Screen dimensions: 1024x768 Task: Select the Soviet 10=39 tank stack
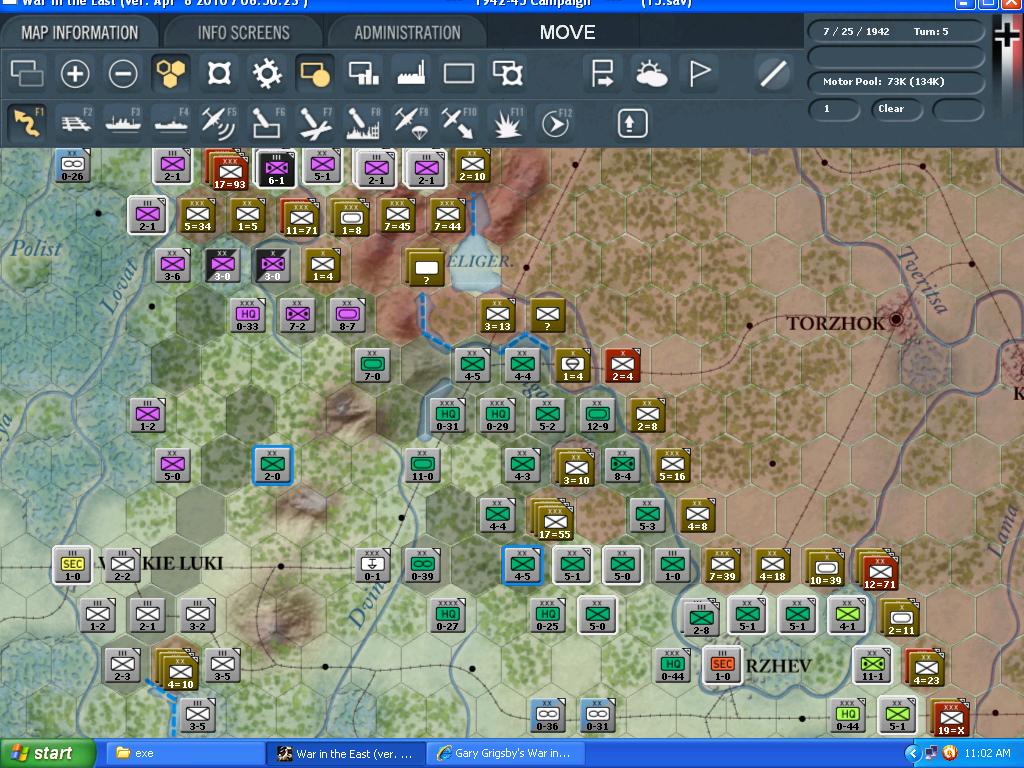(825, 568)
